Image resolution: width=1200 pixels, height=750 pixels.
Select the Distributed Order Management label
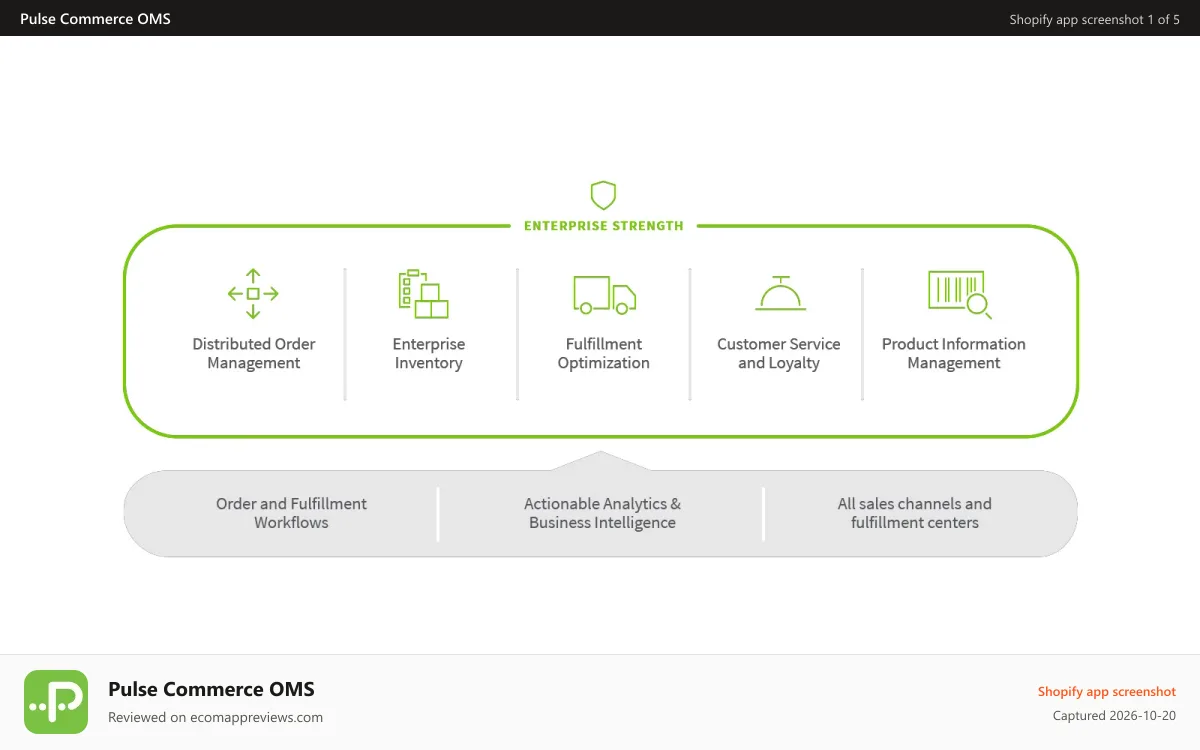(254, 353)
